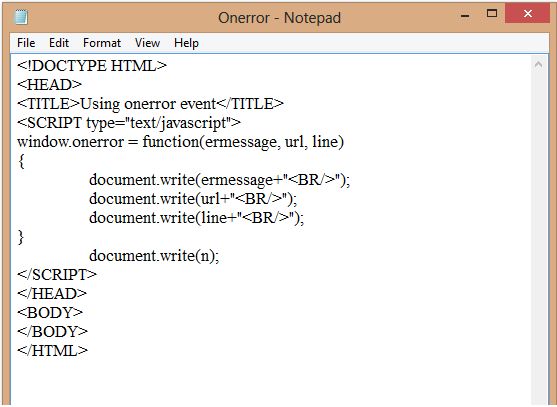Maximize the Notepad window
The width and height of the screenshot is (557, 407).
click(492, 14)
